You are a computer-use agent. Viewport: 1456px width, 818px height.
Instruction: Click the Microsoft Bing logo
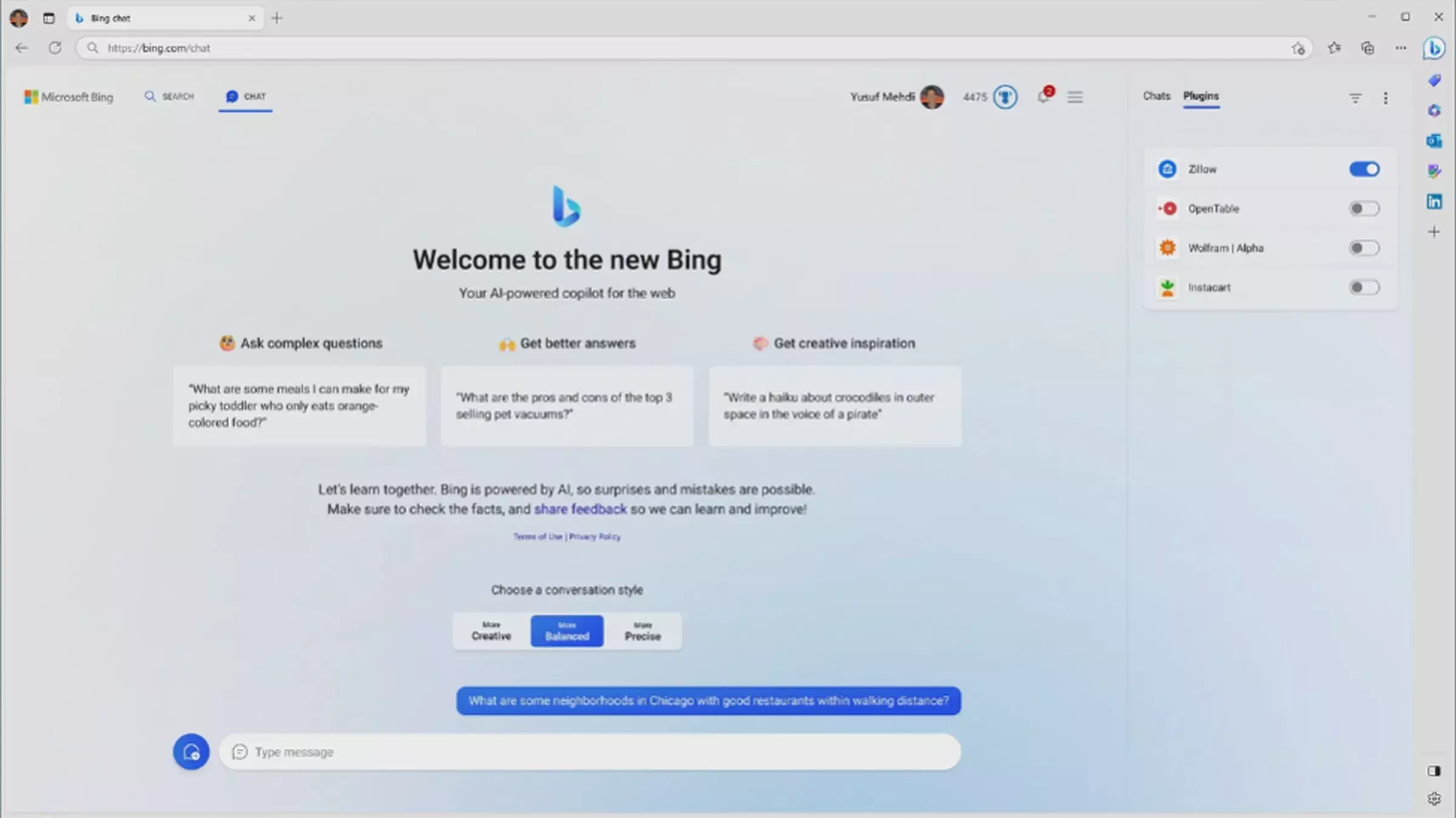click(69, 97)
